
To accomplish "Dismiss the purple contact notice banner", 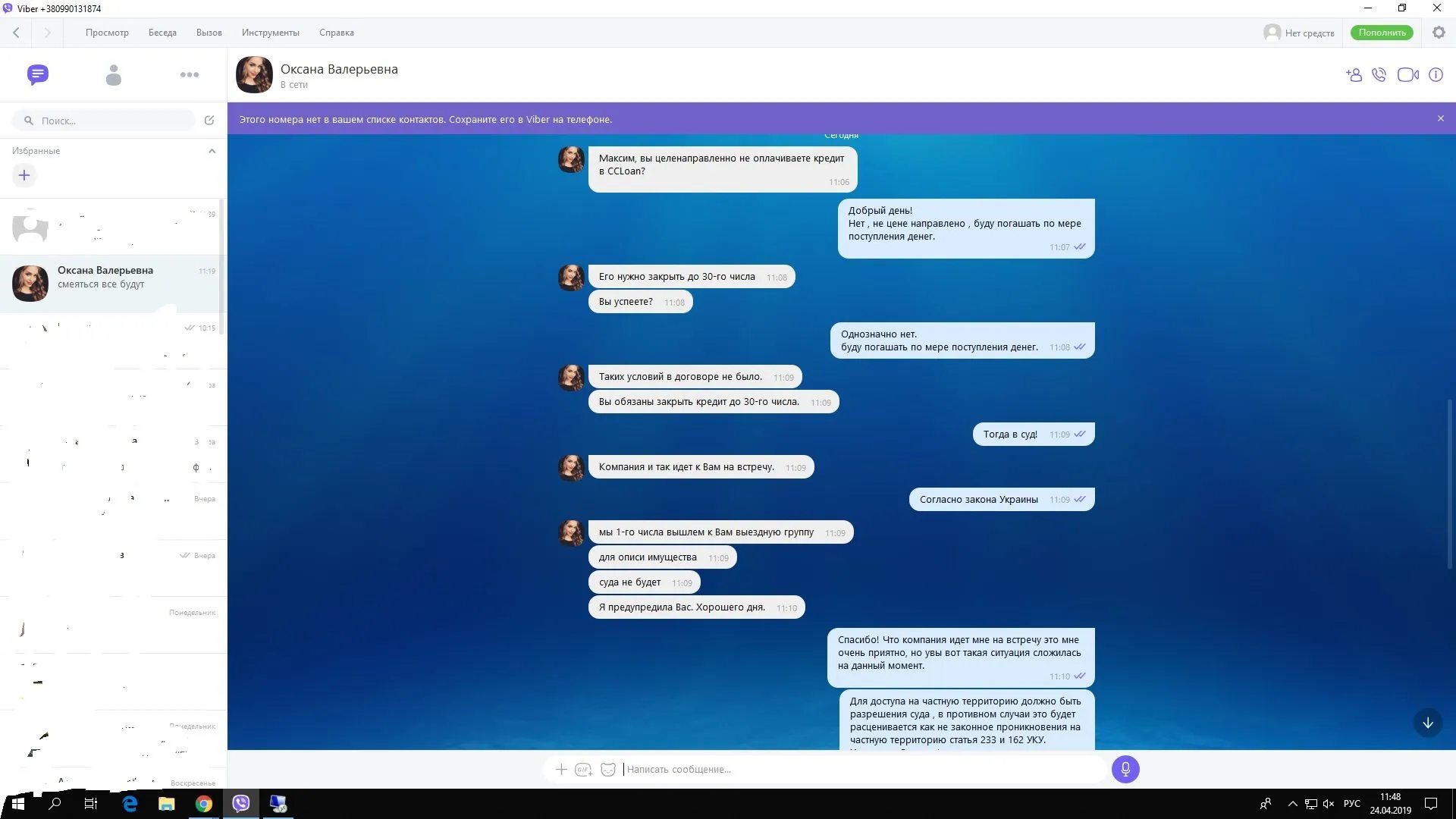I will pos(1440,118).
